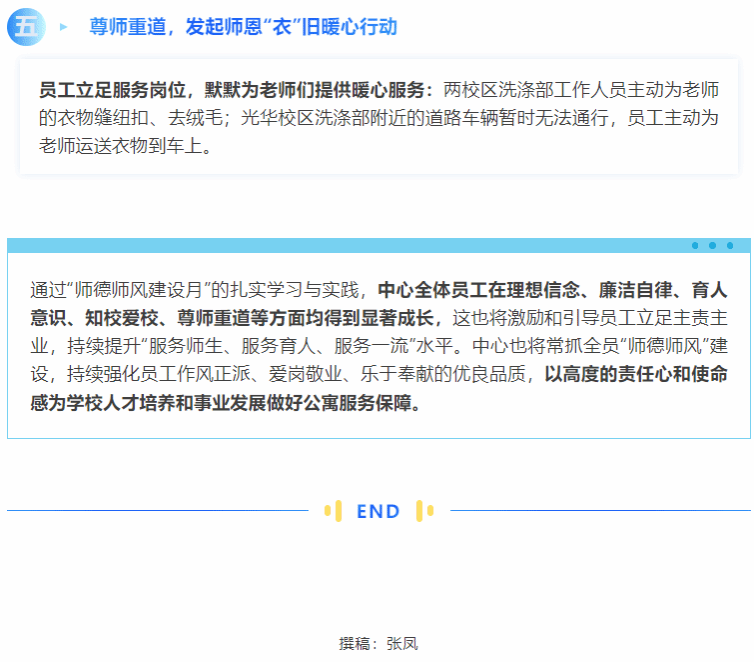This screenshot has height=662, width=754.
Task: Click the author credit "撰稿：张凤"
Action: coord(378,643)
